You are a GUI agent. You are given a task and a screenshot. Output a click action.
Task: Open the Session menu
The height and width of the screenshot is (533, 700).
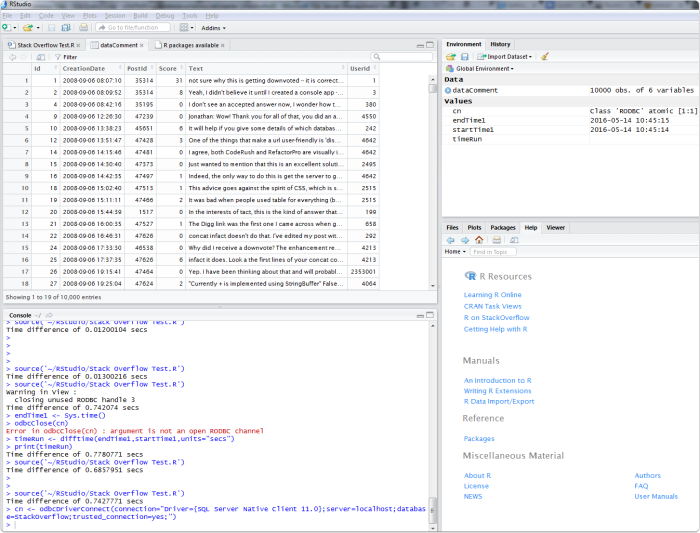(x=115, y=16)
